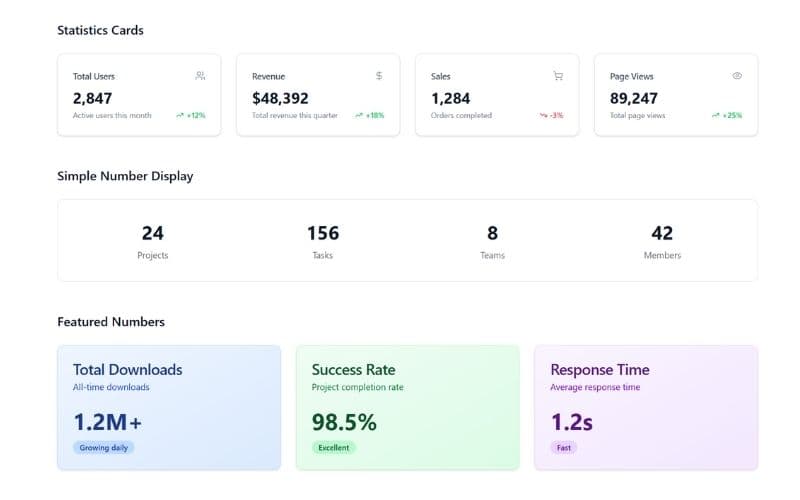Click the $48,392 revenue amount

pyautogui.click(x=280, y=98)
